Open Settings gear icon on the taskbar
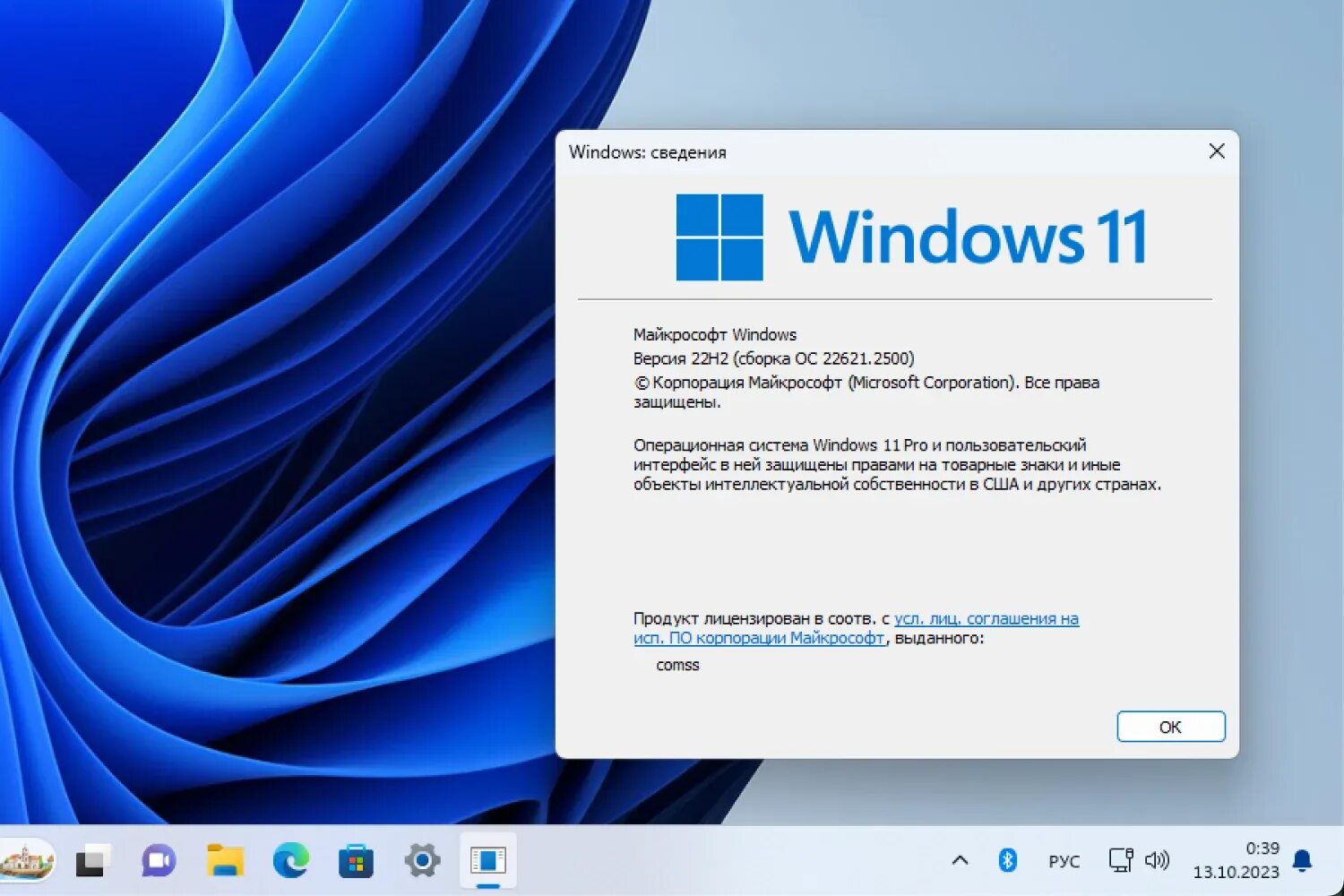The image size is (1344, 896). (x=422, y=861)
